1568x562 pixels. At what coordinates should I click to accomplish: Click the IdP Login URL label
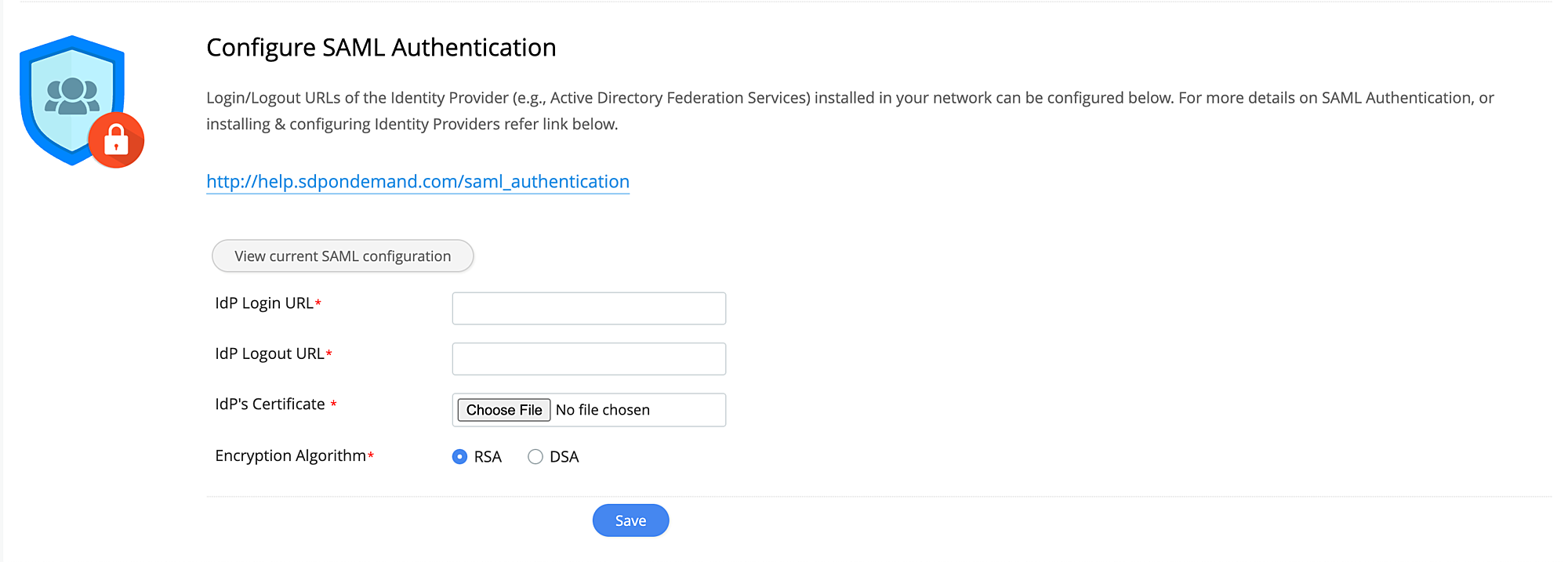point(264,303)
